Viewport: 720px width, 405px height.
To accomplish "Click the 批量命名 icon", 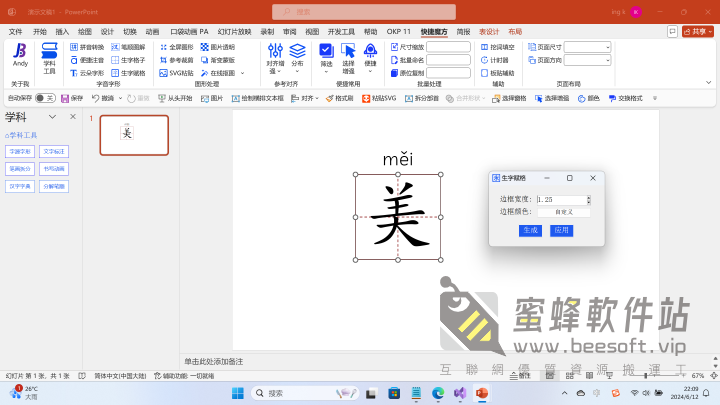I will [x=394, y=60].
